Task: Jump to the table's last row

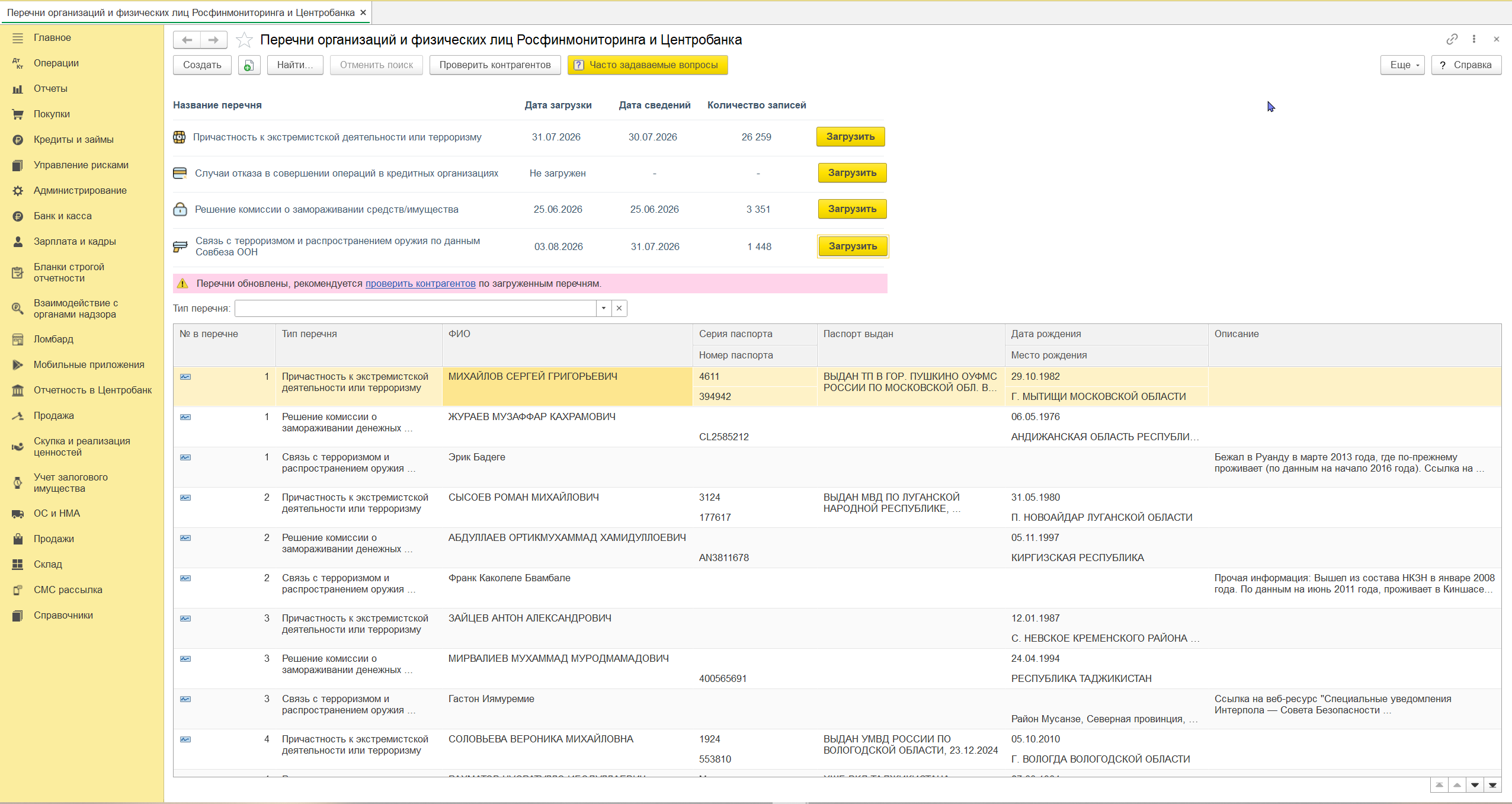Action: tap(1492, 785)
